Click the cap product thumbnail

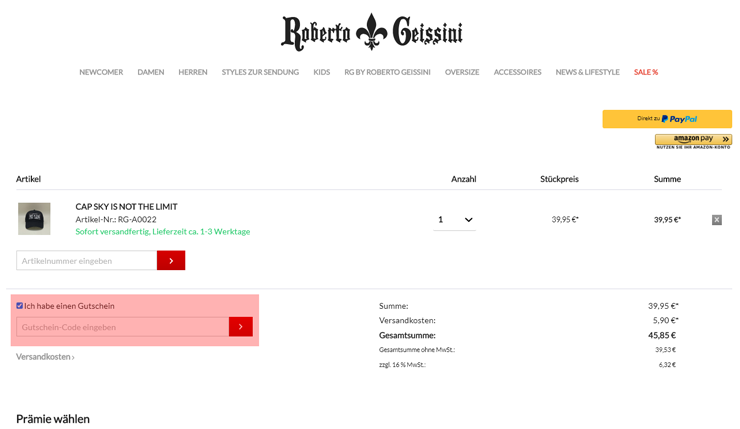pyautogui.click(x=34, y=219)
